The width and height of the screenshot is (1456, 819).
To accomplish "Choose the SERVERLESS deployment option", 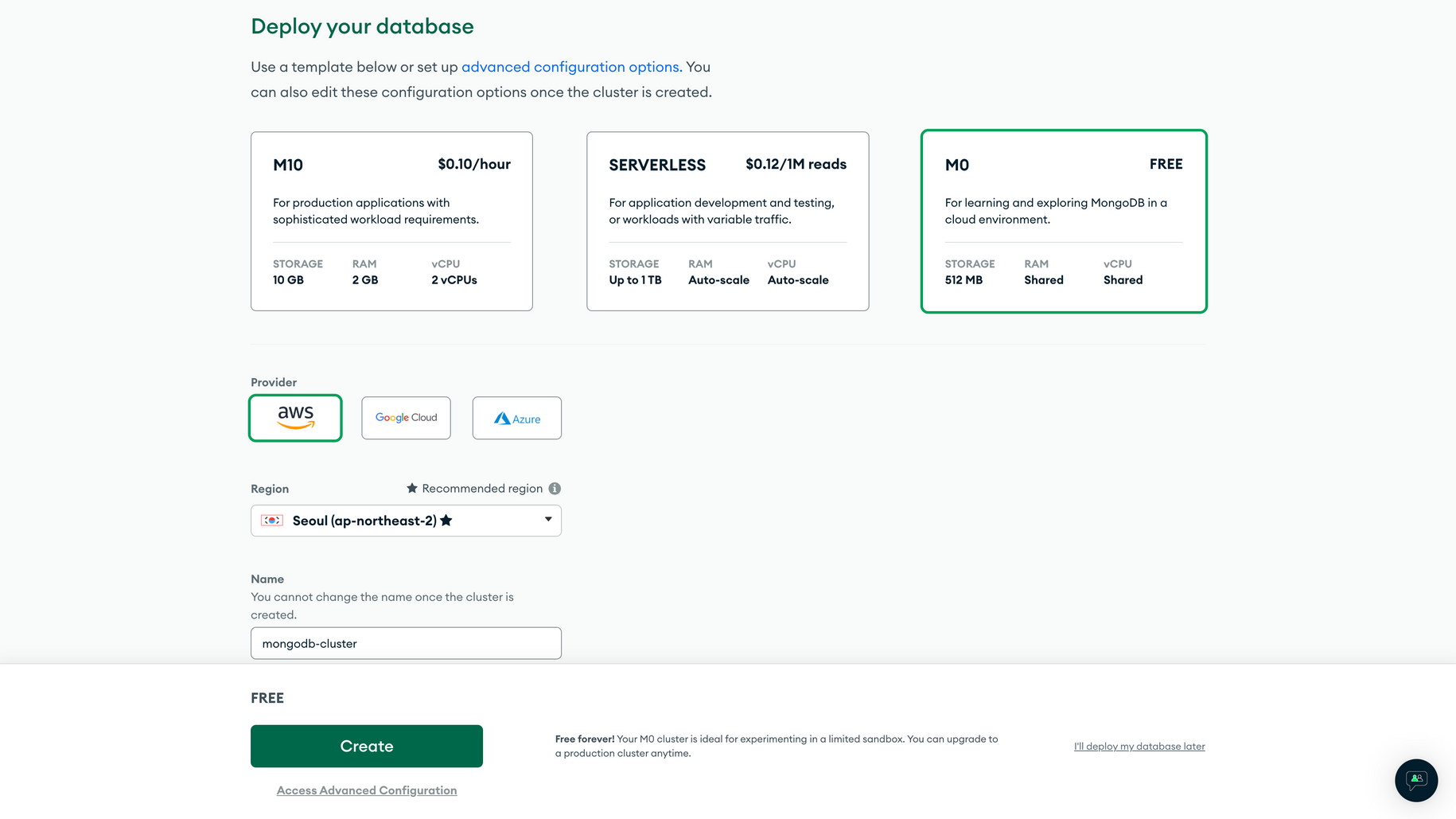I will pos(727,221).
